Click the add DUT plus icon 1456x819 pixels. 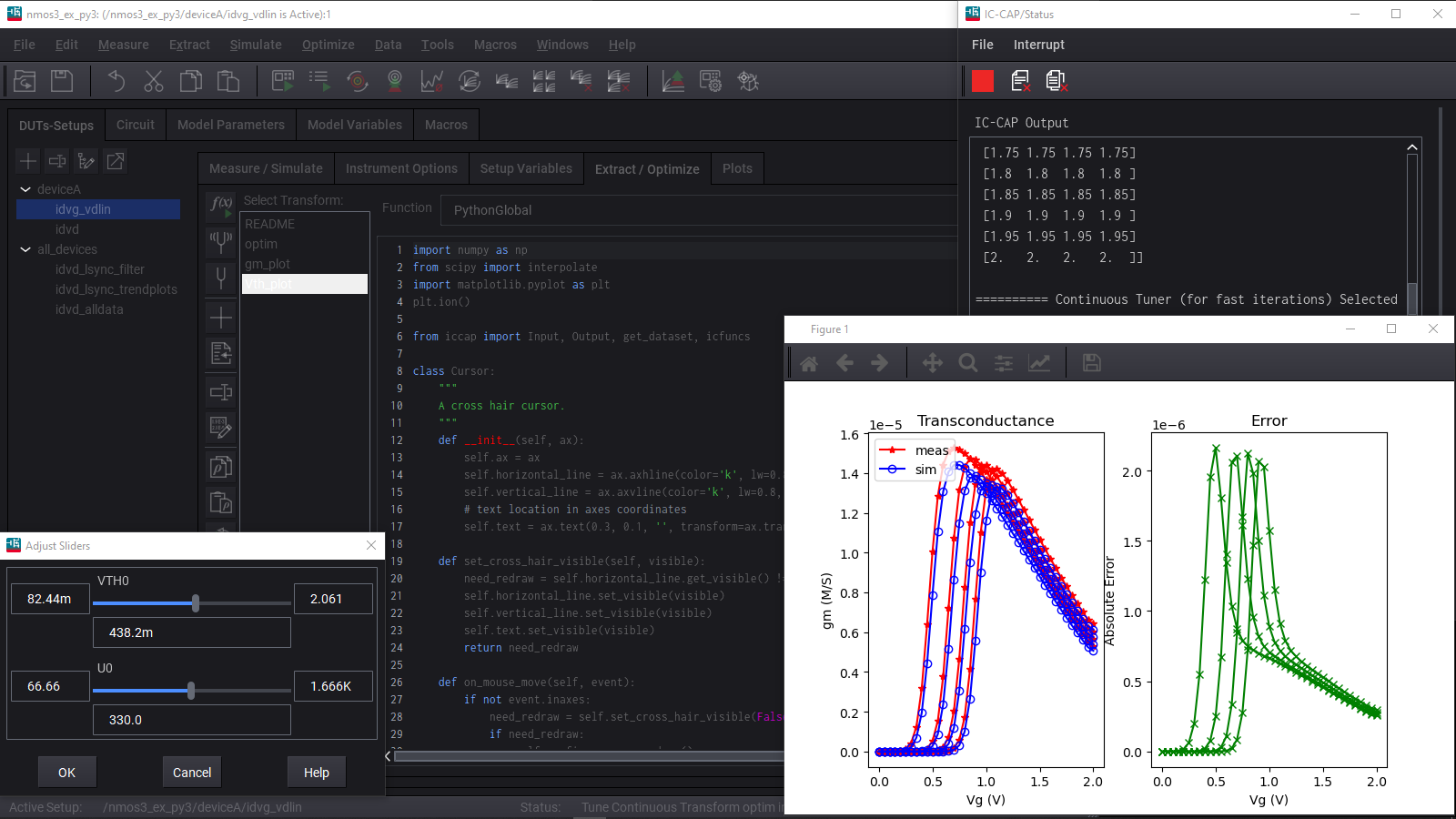pyautogui.click(x=28, y=161)
